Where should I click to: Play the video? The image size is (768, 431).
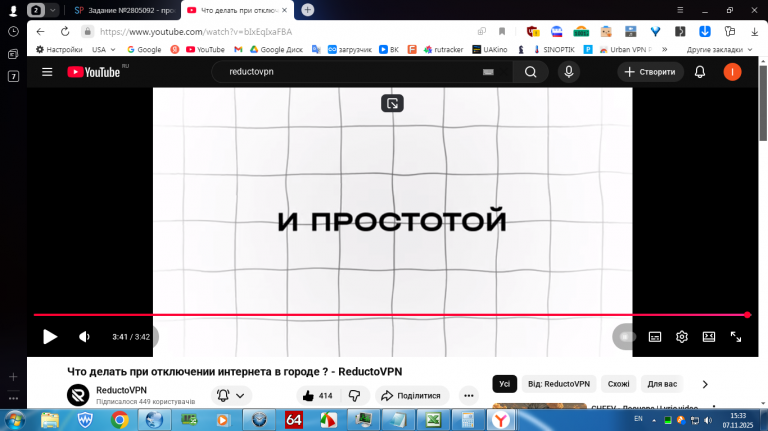(x=50, y=337)
